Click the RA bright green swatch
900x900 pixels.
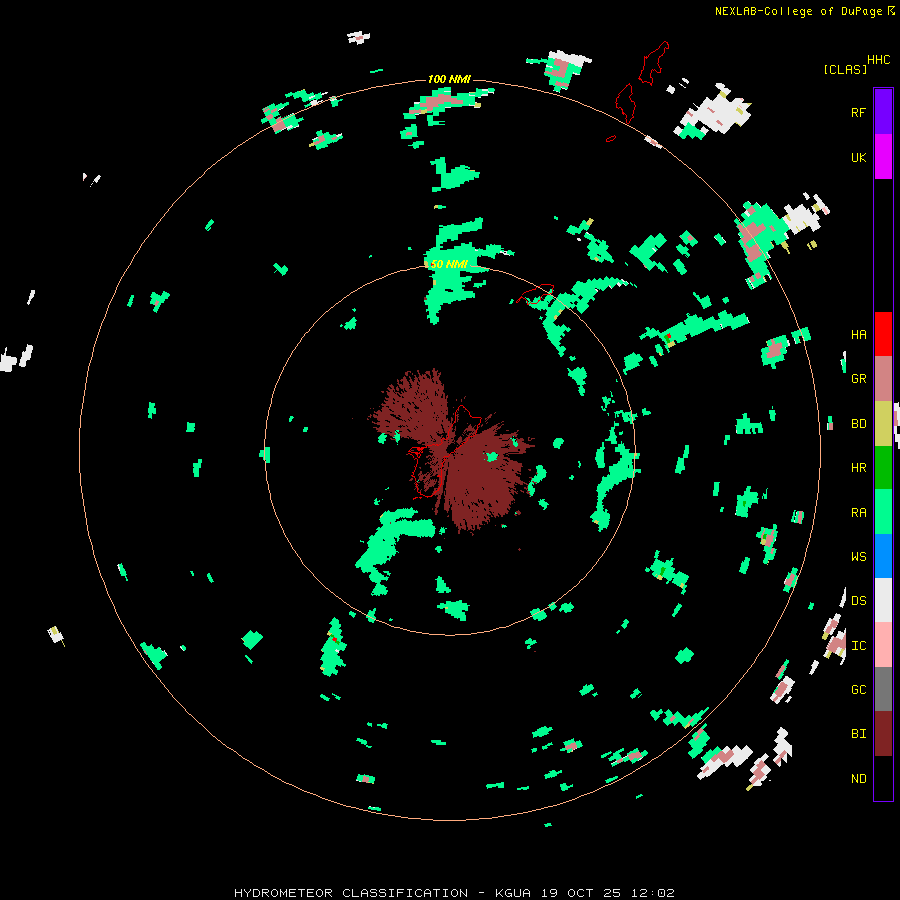pyautogui.click(x=883, y=511)
